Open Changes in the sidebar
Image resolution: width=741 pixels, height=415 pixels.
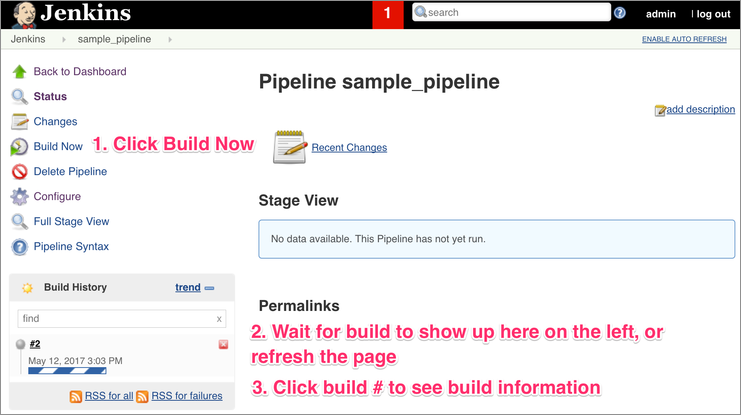point(55,121)
